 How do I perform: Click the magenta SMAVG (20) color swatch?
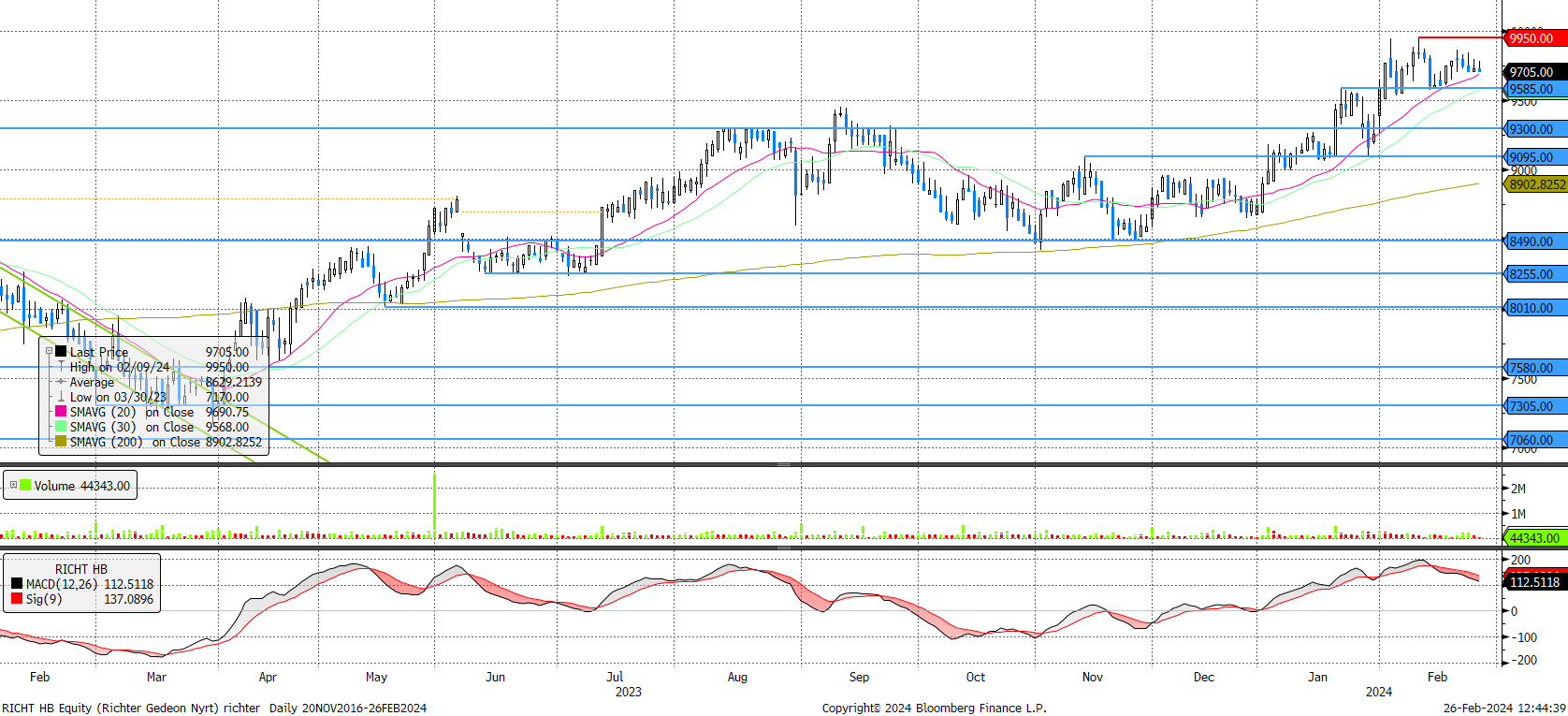61,412
